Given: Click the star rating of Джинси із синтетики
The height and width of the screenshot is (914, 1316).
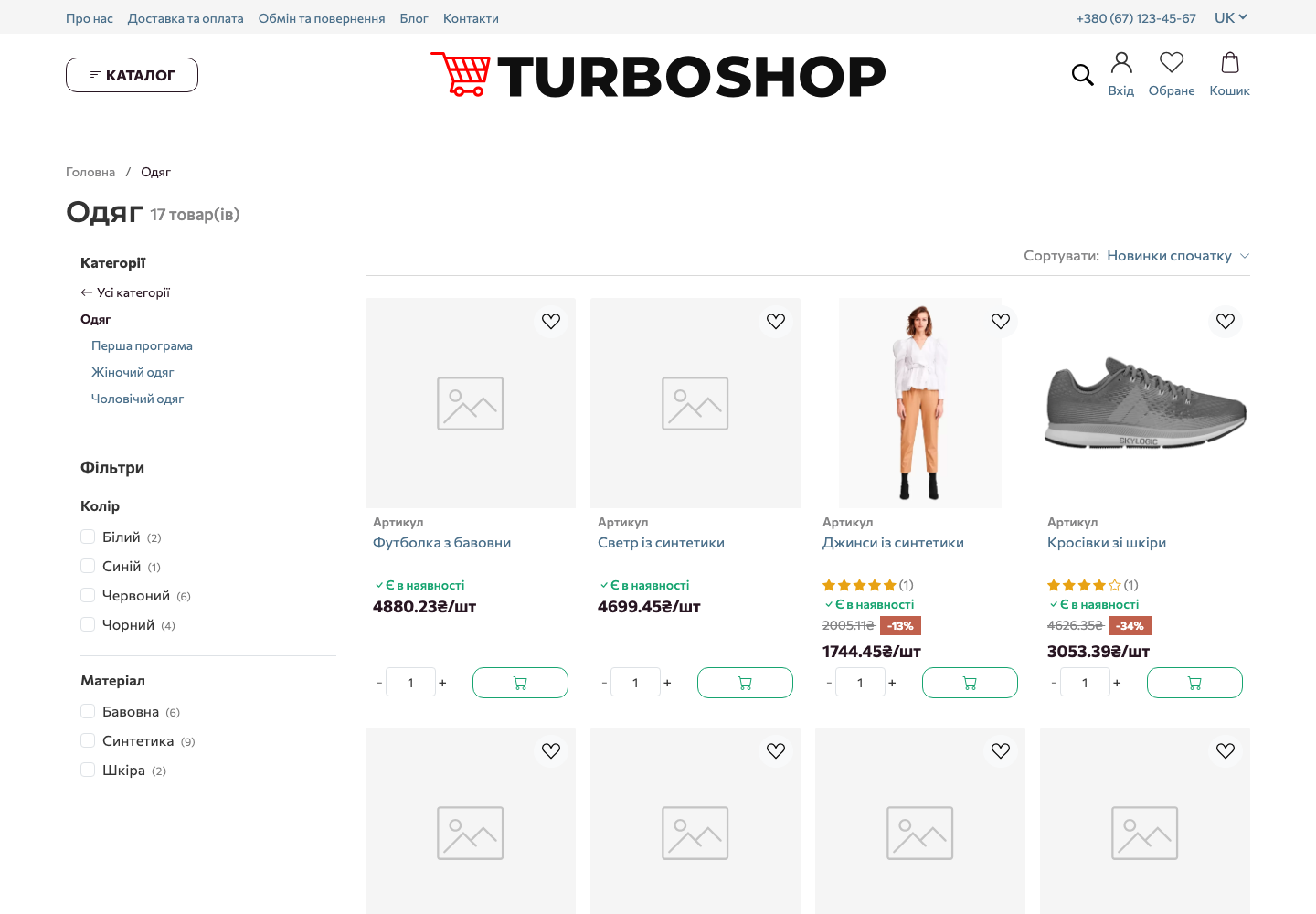Looking at the screenshot, I should (860, 585).
